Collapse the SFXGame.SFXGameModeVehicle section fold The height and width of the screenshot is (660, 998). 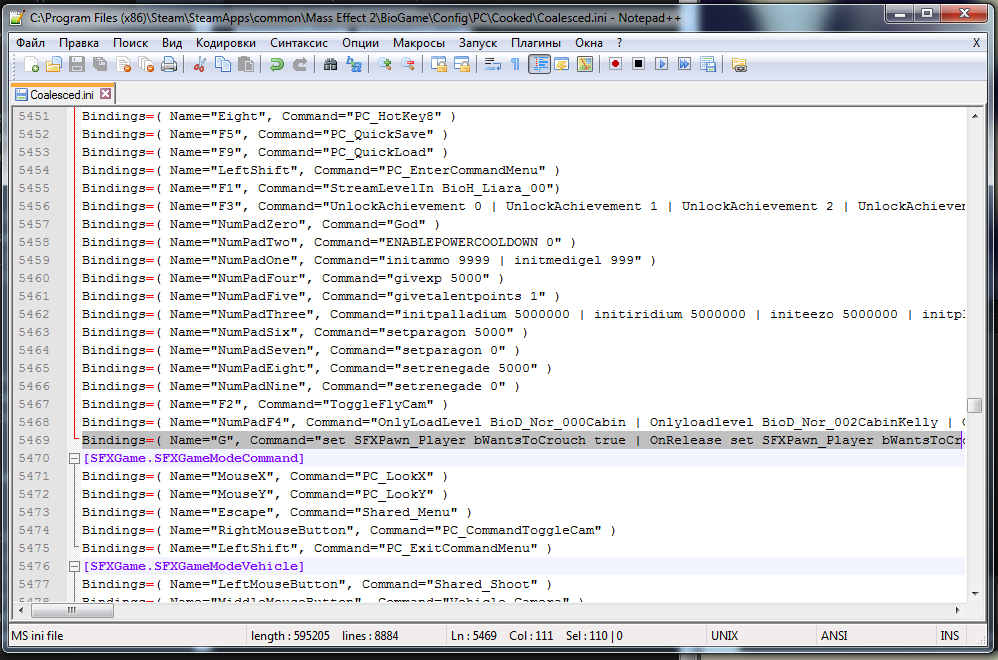pos(74,566)
